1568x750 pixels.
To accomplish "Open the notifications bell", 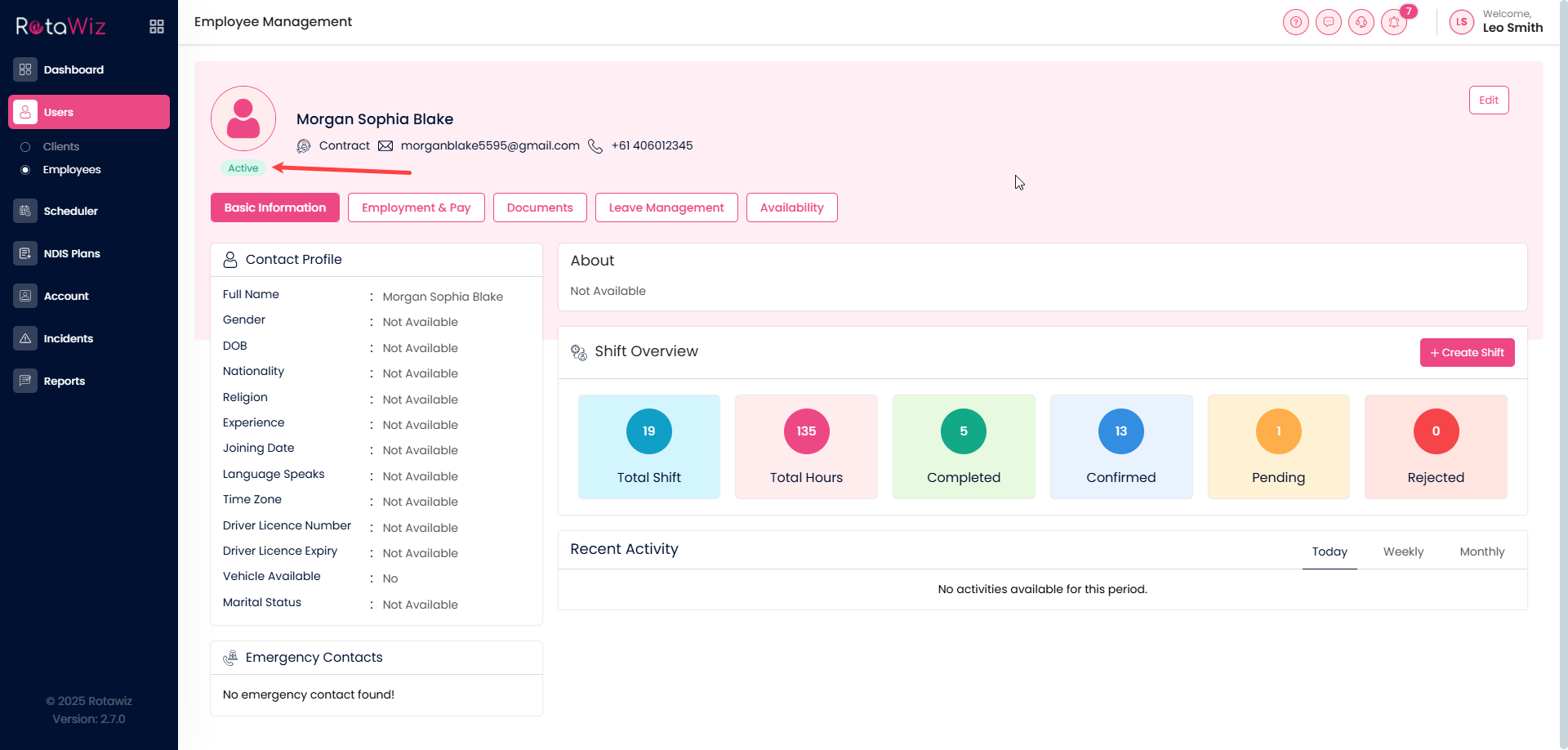I will pos(1394,22).
